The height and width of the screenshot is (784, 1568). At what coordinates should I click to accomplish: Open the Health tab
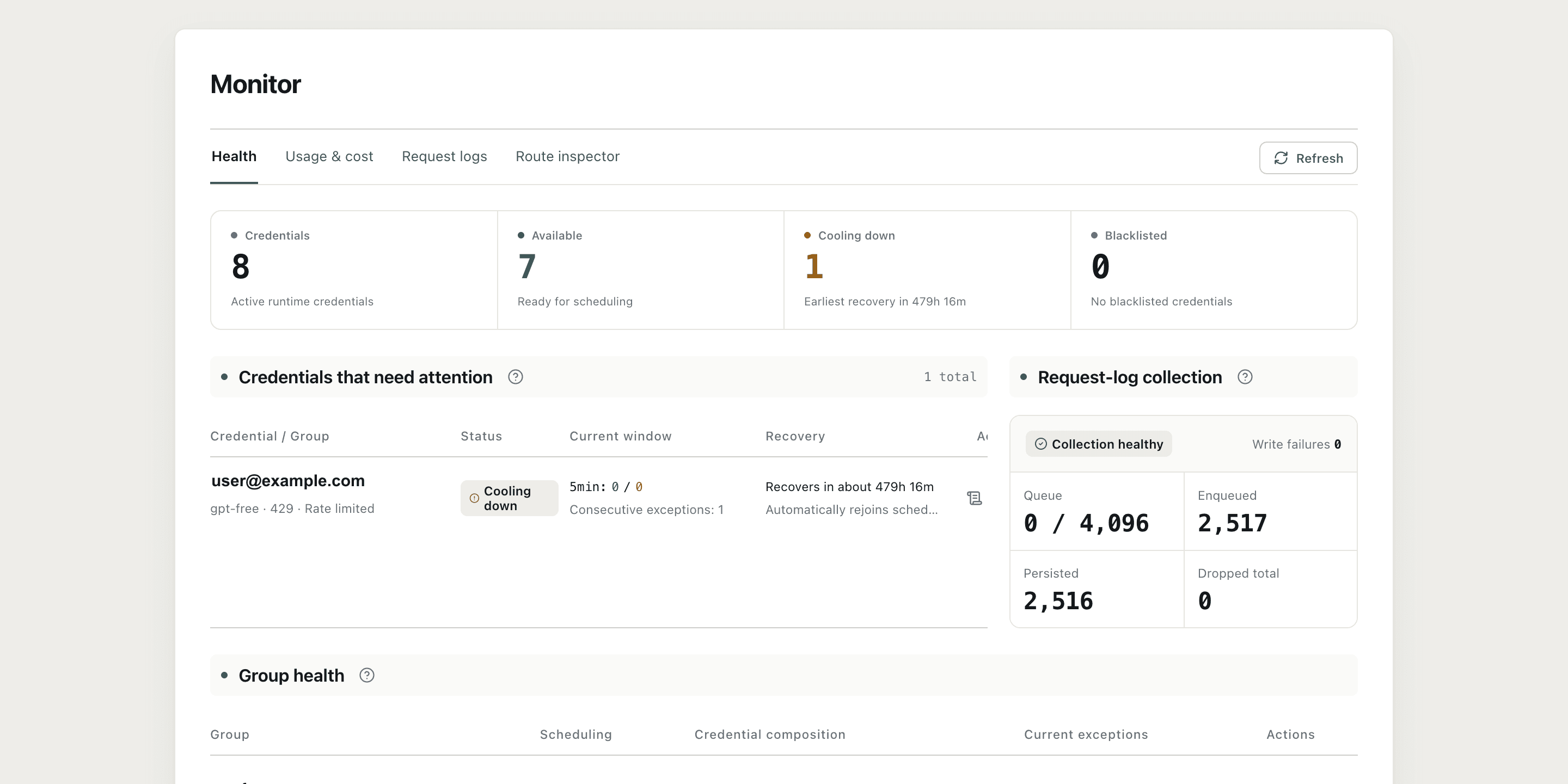234,156
